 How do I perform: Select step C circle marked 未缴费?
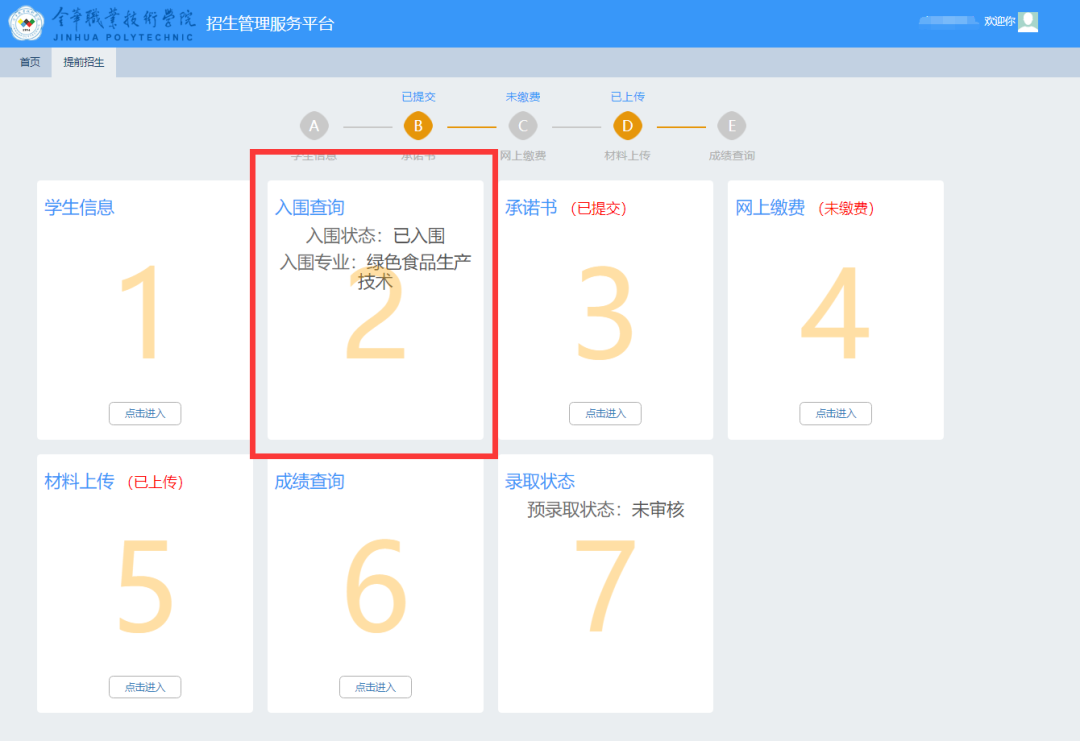(x=522, y=126)
